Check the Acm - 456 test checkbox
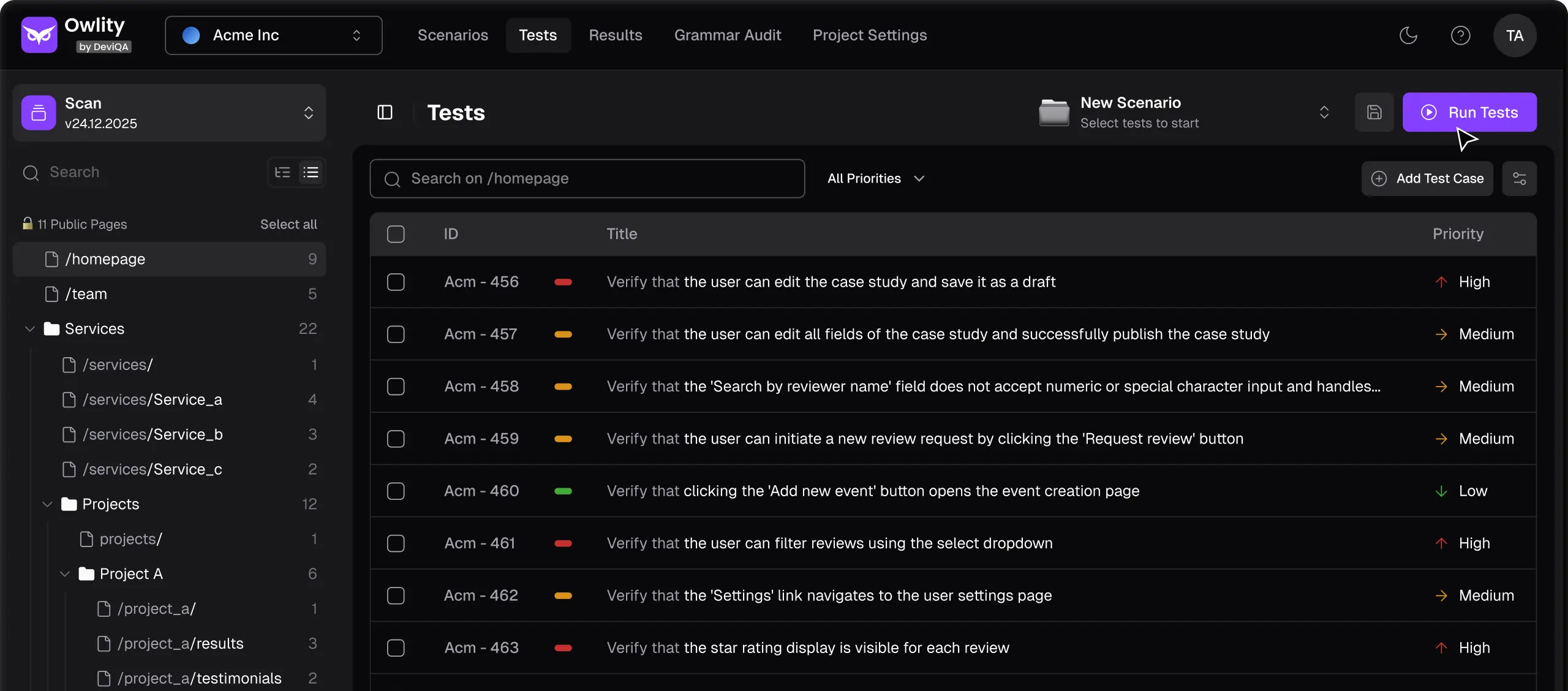Image resolution: width=1568 pixels, height=691 pixels. click(396, 282)
